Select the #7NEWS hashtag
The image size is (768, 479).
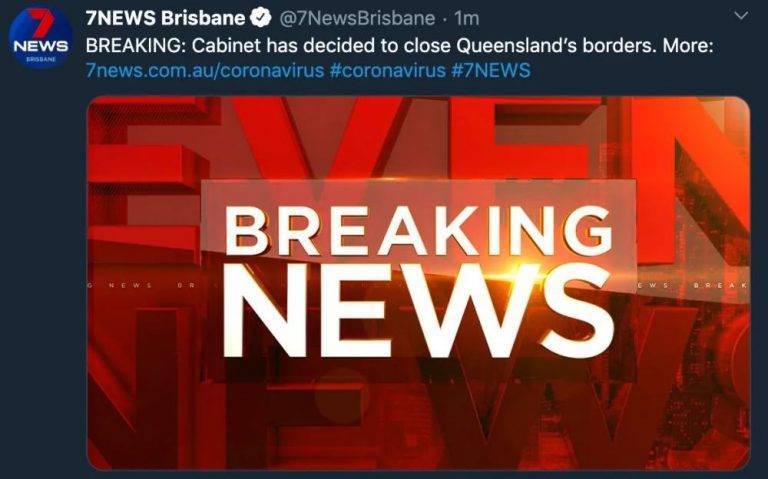491,70
